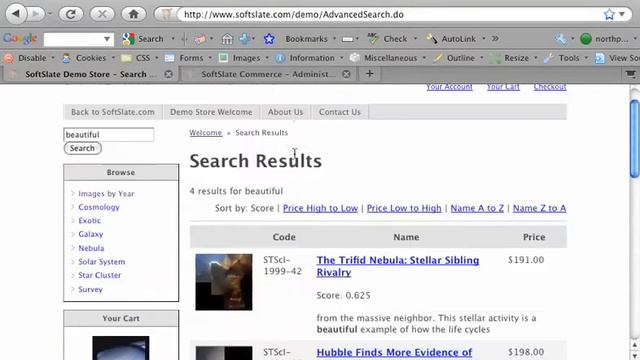Image resolution: width=640 pixels, height=360 pixels.
Task: Click the Google toolbar overflow chevron
Action: (x=495, y=39)
